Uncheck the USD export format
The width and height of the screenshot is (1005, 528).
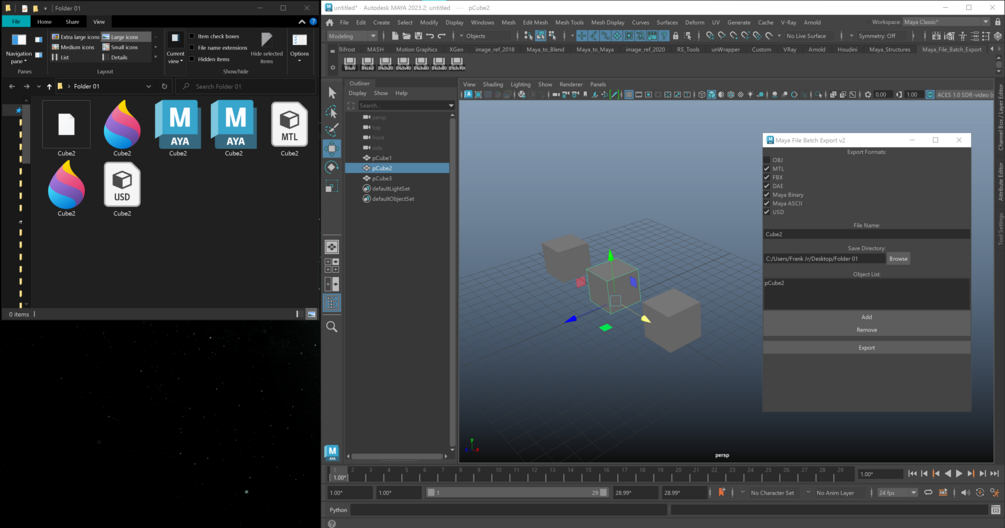coord(767,212)
